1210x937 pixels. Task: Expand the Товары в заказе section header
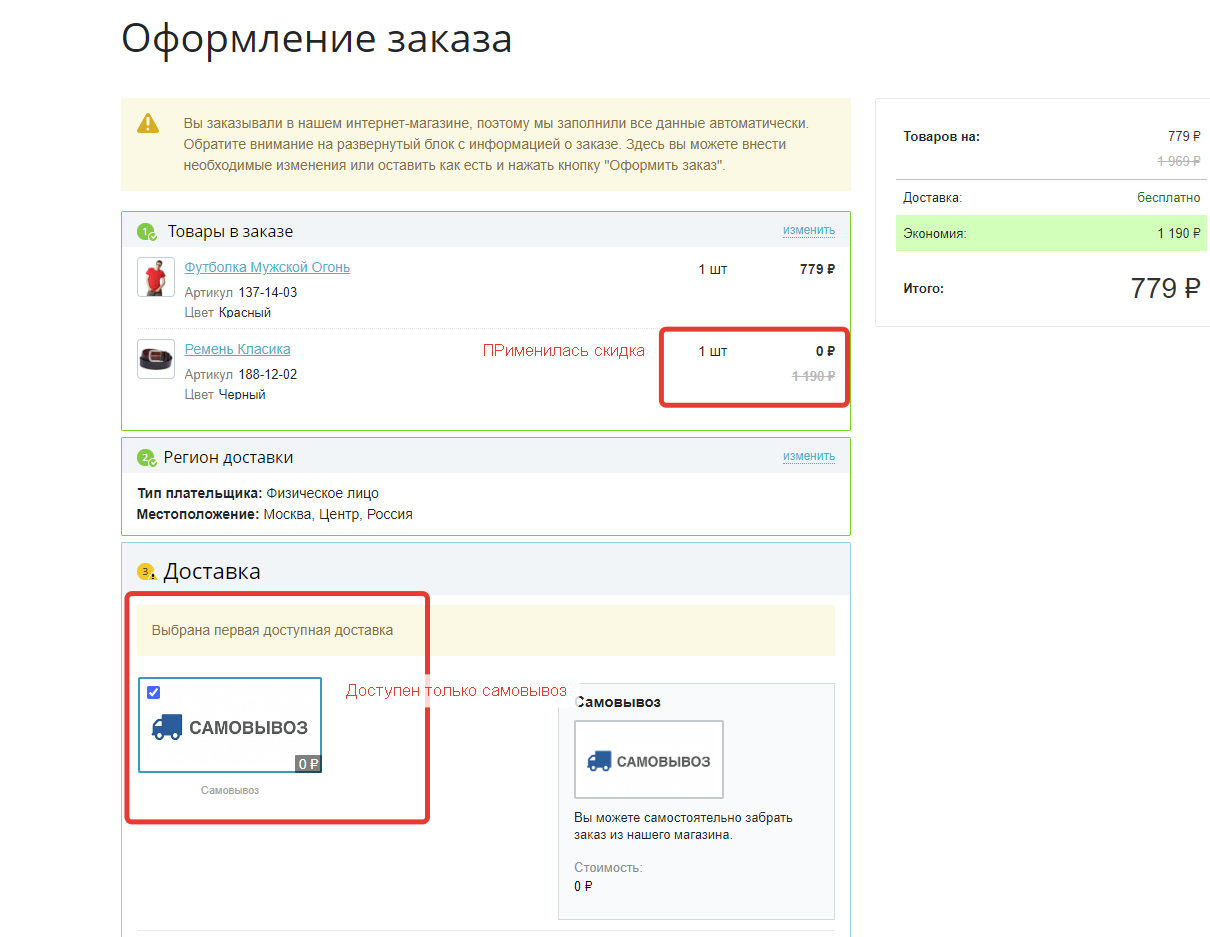click(231, 231)
